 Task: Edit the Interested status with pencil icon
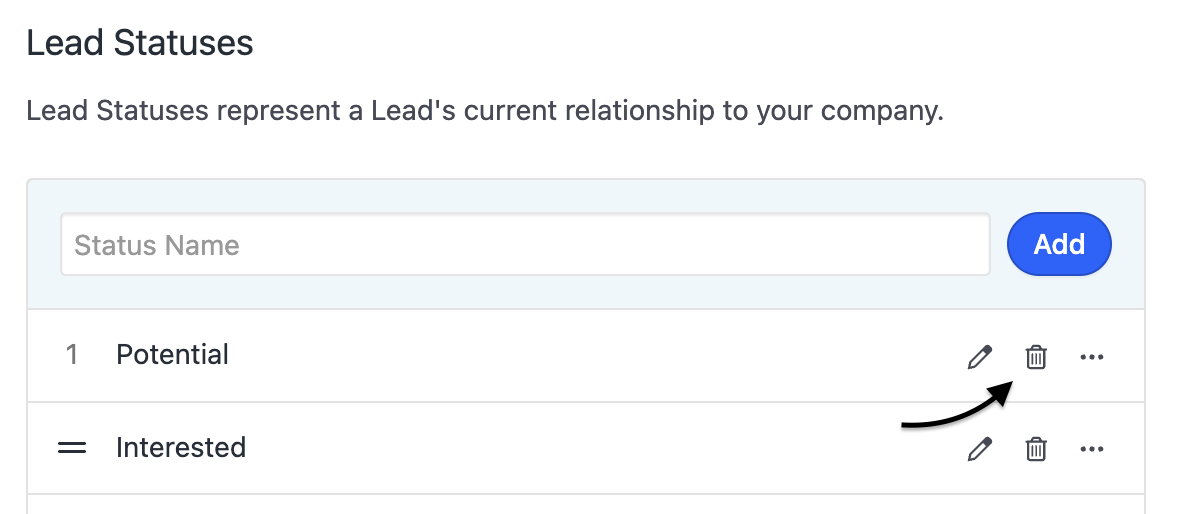(x=980, y=449)
